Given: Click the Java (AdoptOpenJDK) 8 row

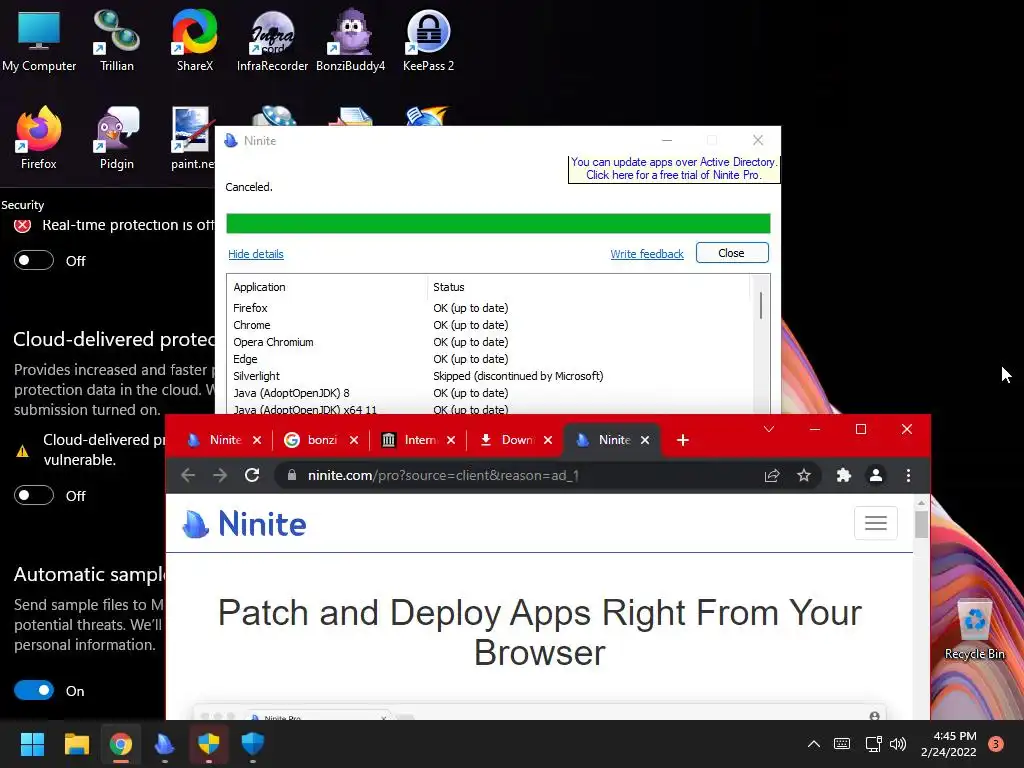Looking at the screenshot, I should [x=490, y=393].
